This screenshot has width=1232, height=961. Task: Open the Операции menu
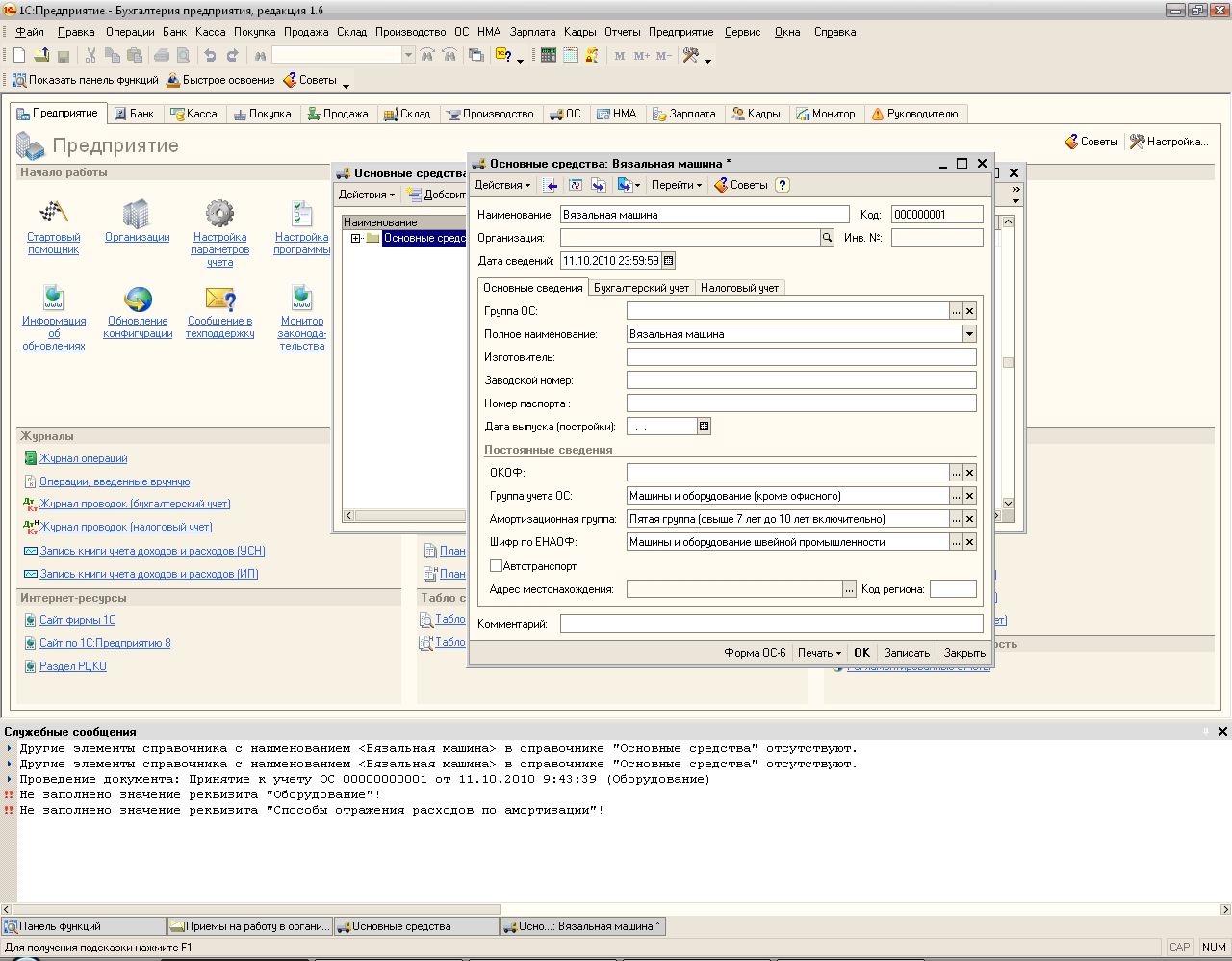click(130, 32)
